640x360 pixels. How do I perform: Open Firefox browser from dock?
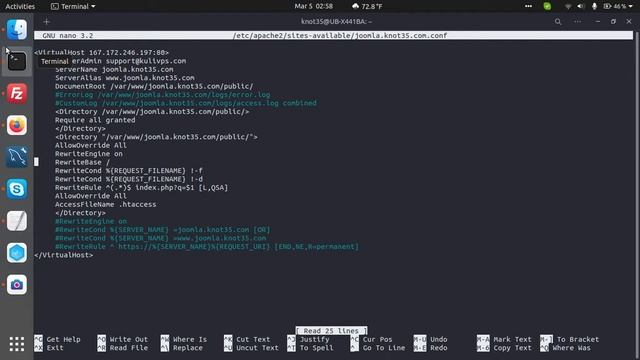pyautogui.click(x=17, y=125)
